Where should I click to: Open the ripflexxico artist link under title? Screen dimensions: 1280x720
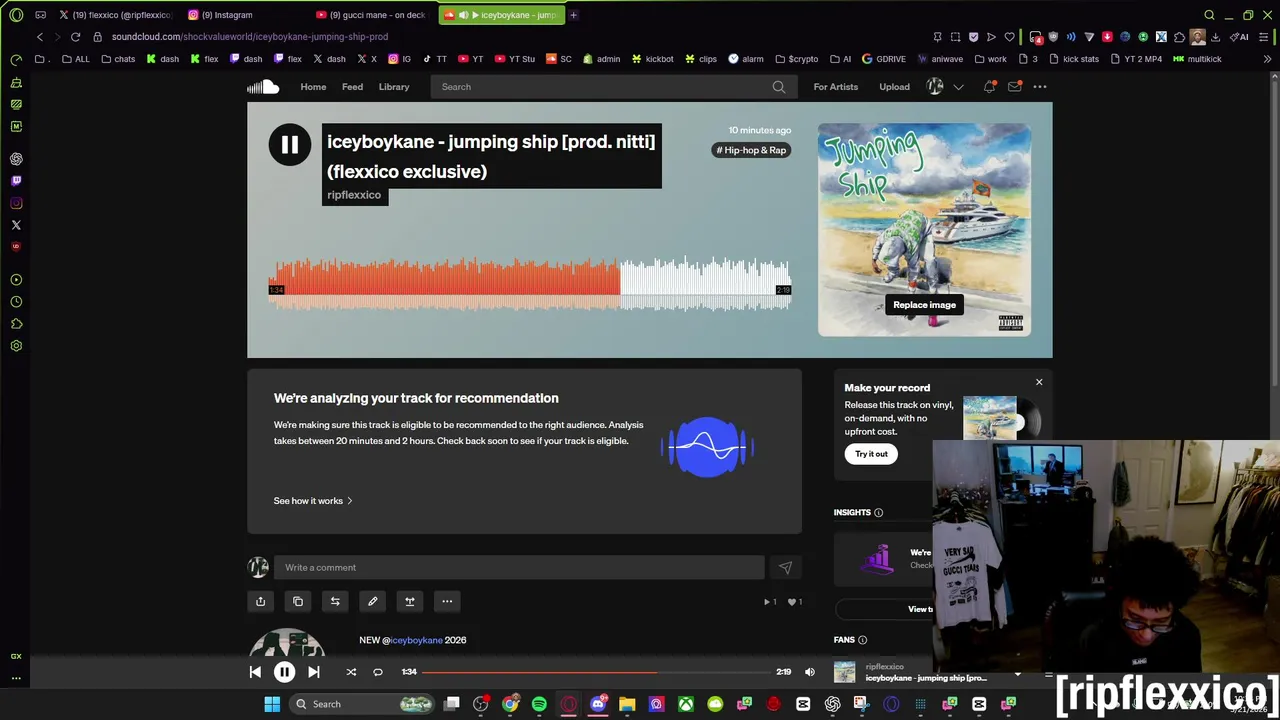coord(354,195)
